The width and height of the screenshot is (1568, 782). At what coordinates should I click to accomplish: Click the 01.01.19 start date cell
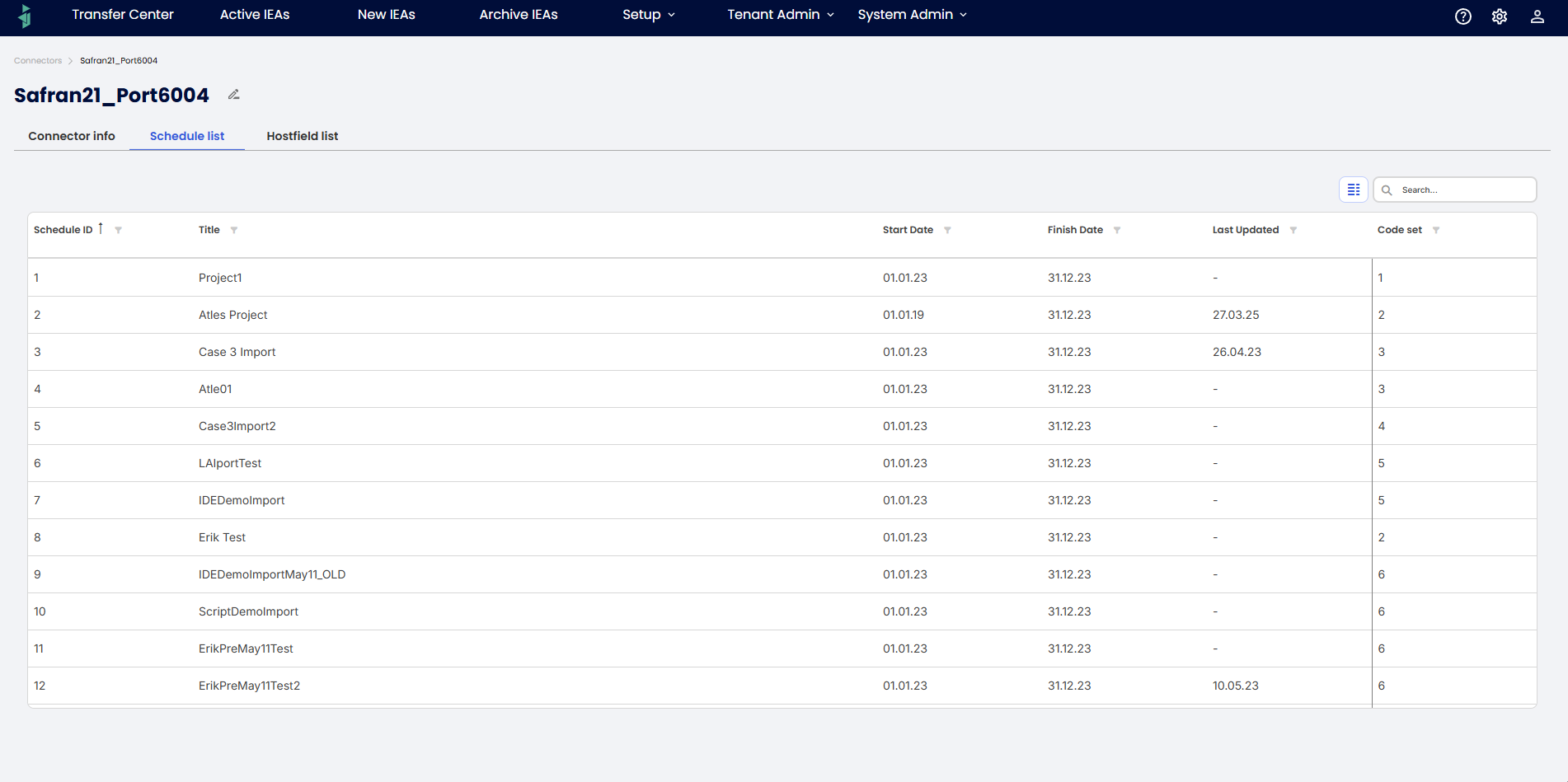904,315
